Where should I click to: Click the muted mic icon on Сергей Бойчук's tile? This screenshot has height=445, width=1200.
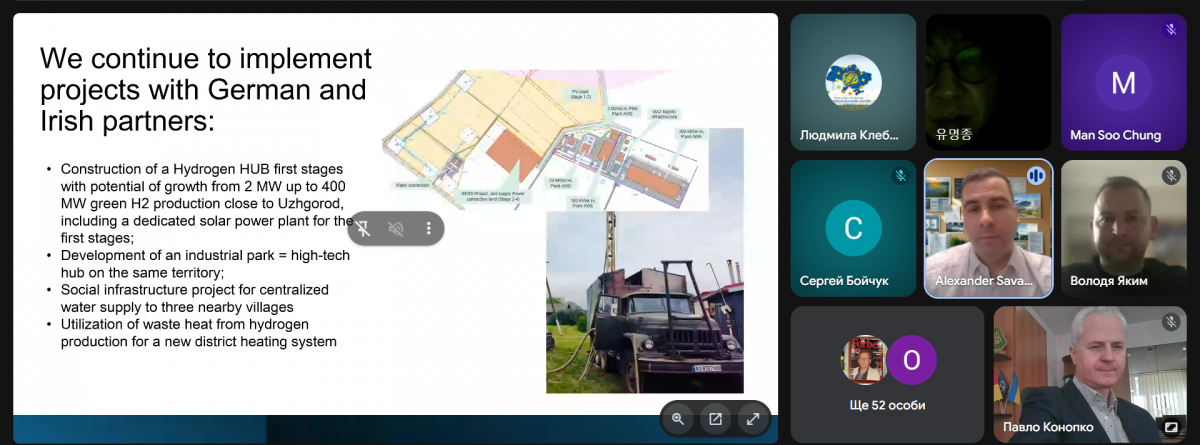click(x=900, y=176)
